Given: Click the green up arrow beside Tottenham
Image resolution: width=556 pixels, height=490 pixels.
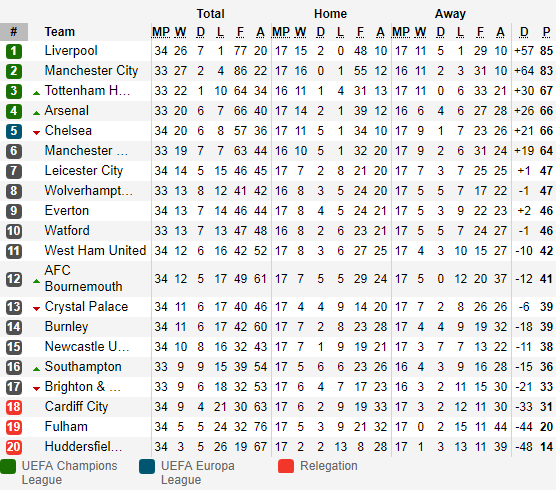Looking at the screenshot, I should pyautogui.click(x=36, y=93).
